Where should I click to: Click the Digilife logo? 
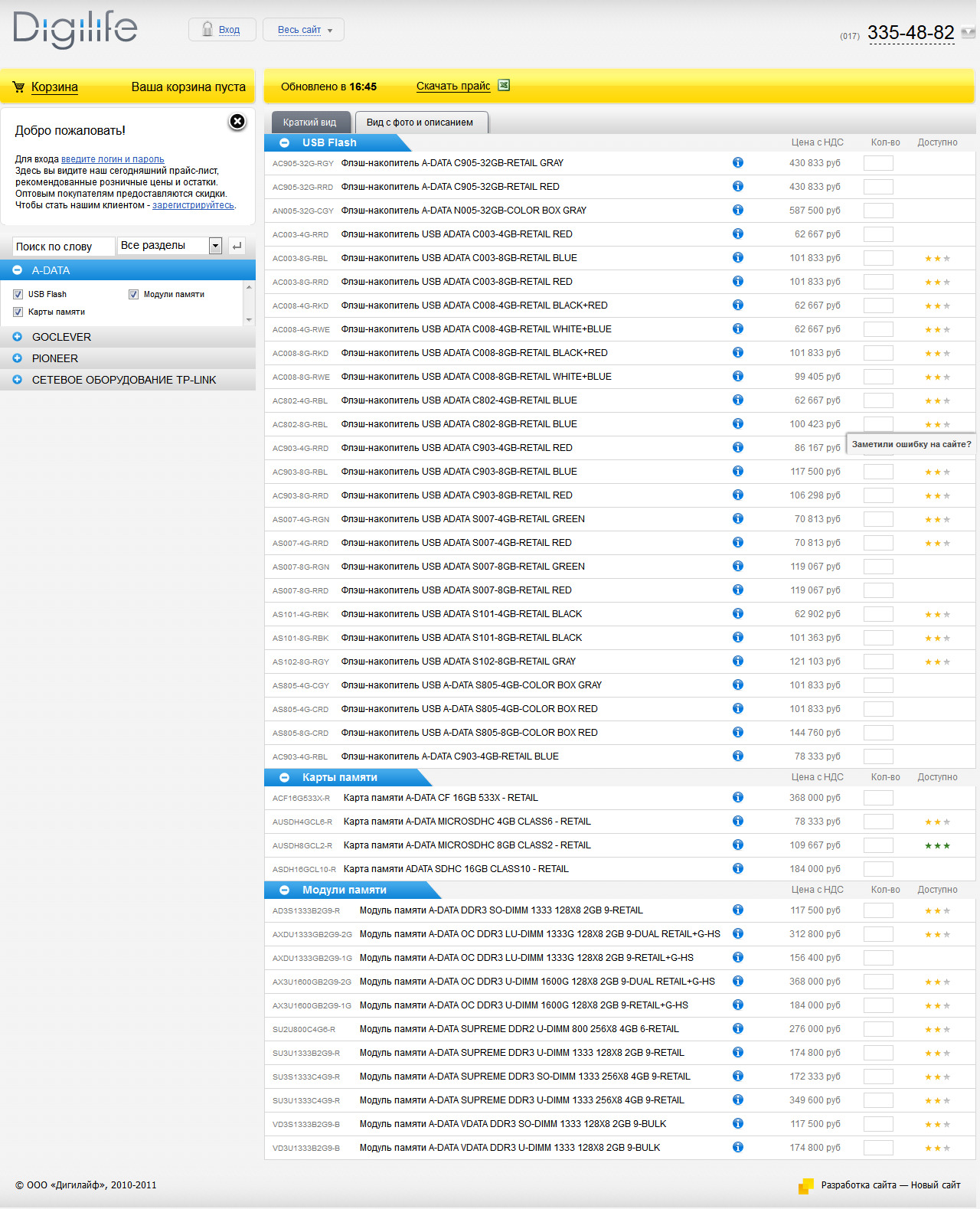(x=75, y=30)
